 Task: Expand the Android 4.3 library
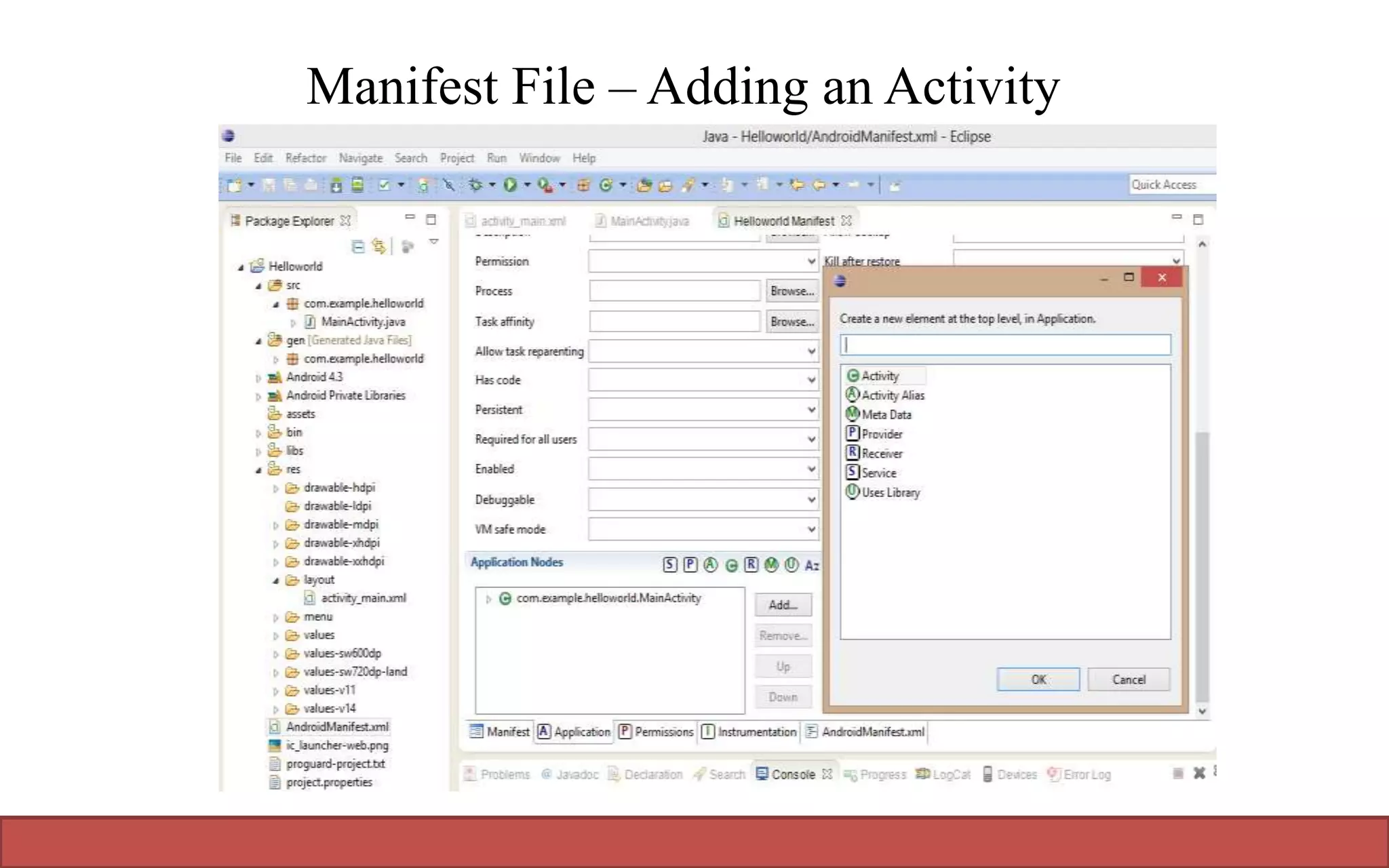coord(258,378)
